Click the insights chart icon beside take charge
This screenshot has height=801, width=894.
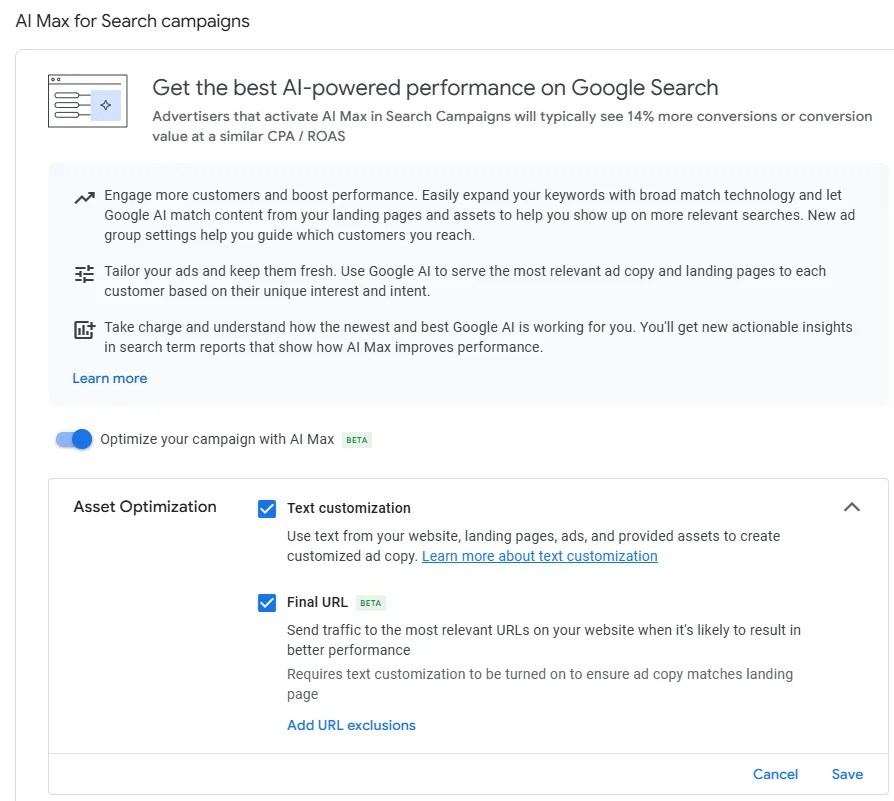pos(85,328)
